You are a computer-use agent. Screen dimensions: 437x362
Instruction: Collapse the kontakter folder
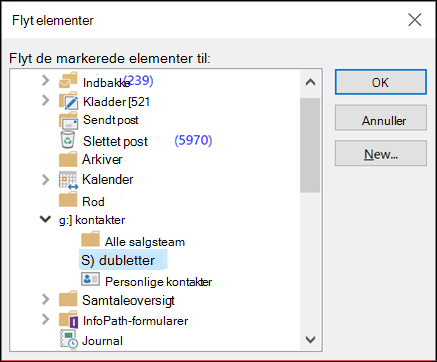point(45,219)
